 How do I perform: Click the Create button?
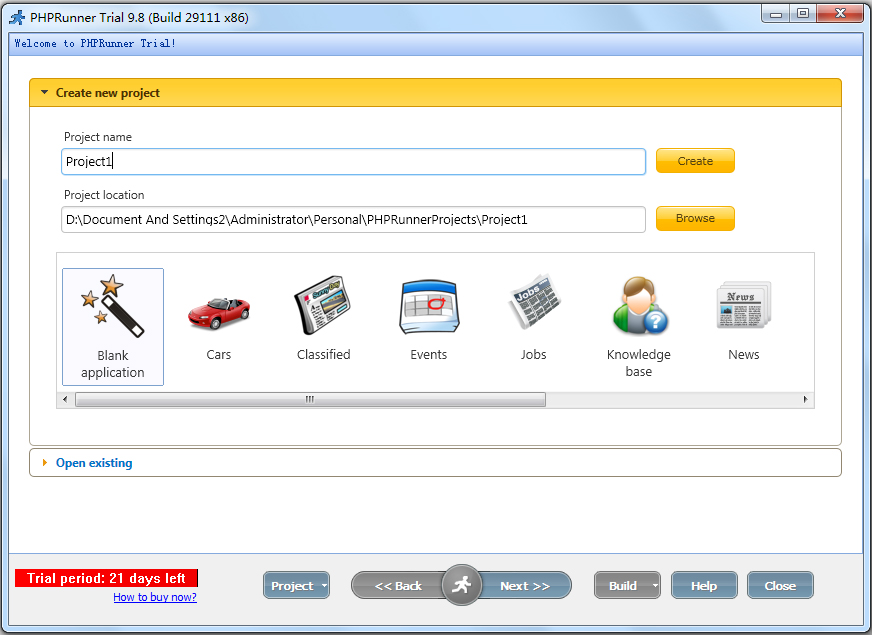[x=695, y=160]
